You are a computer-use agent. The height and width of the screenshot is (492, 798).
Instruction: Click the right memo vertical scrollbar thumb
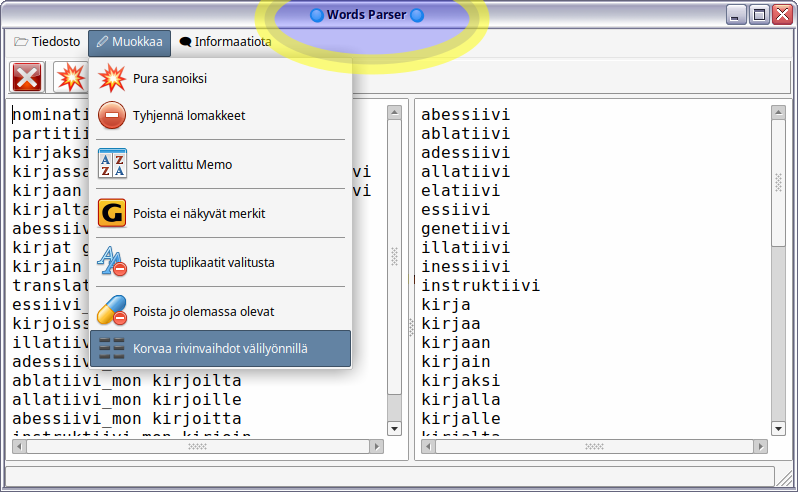(x=778, y=183)
